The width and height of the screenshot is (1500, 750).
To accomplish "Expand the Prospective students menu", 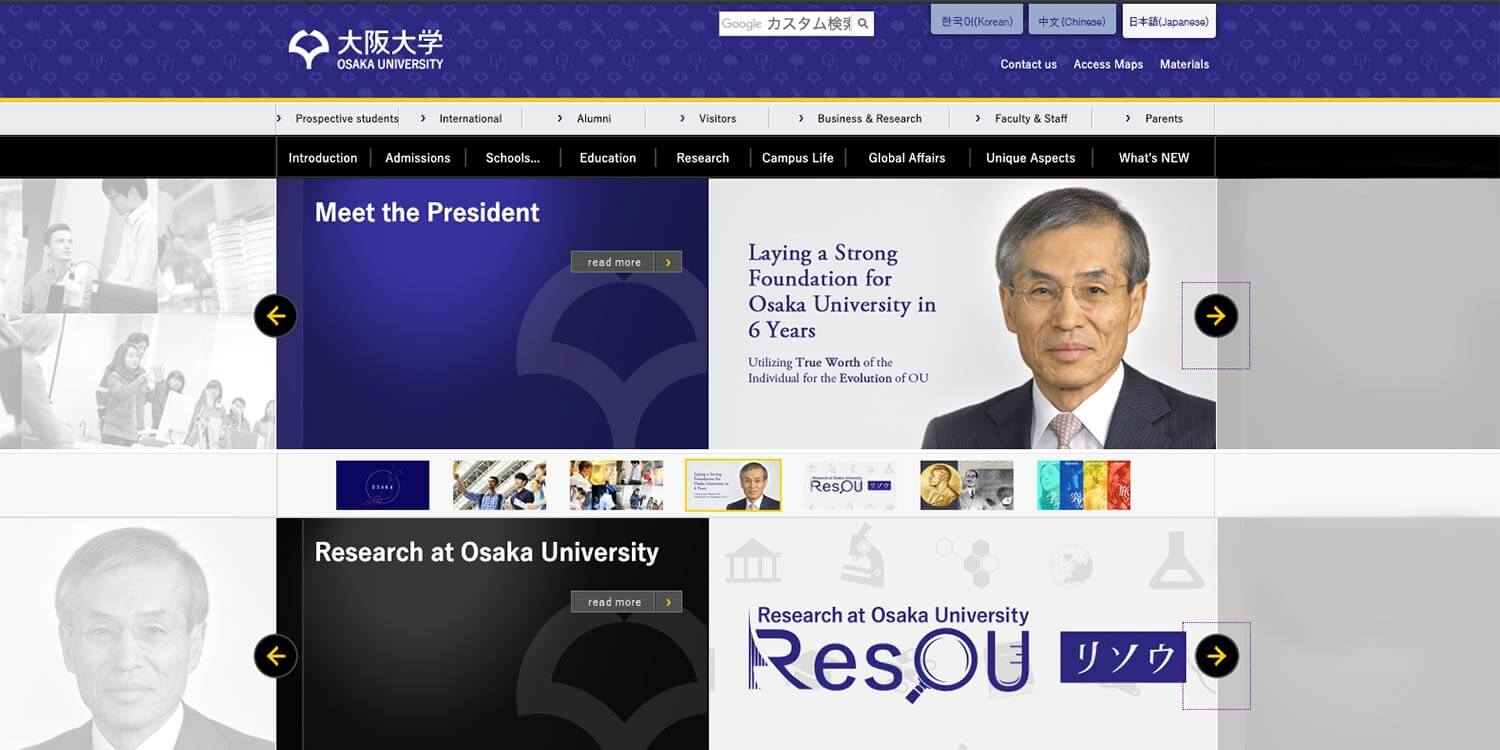I will (337, 118).
